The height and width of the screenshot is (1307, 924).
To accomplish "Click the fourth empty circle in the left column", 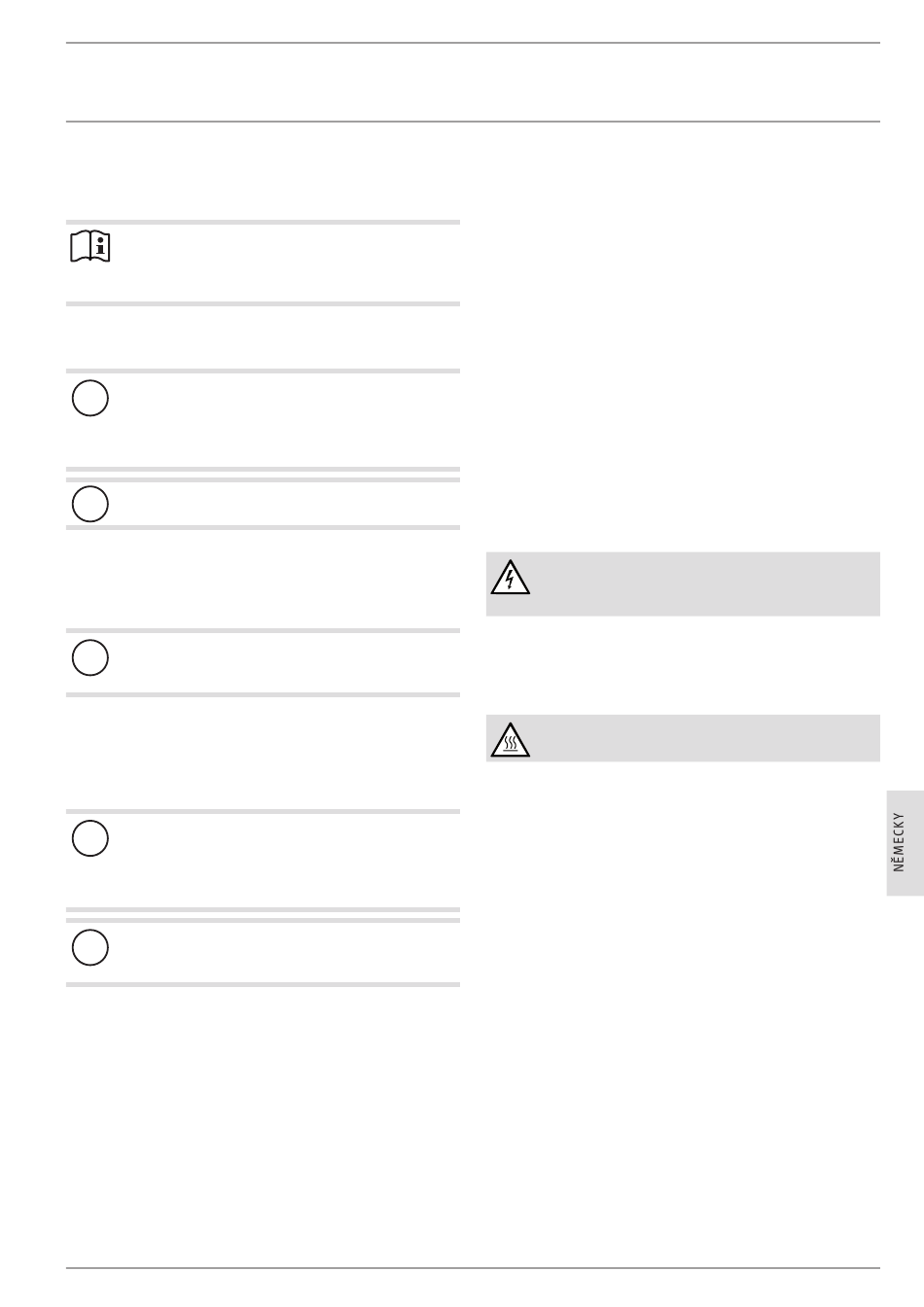I will (89, 838).
